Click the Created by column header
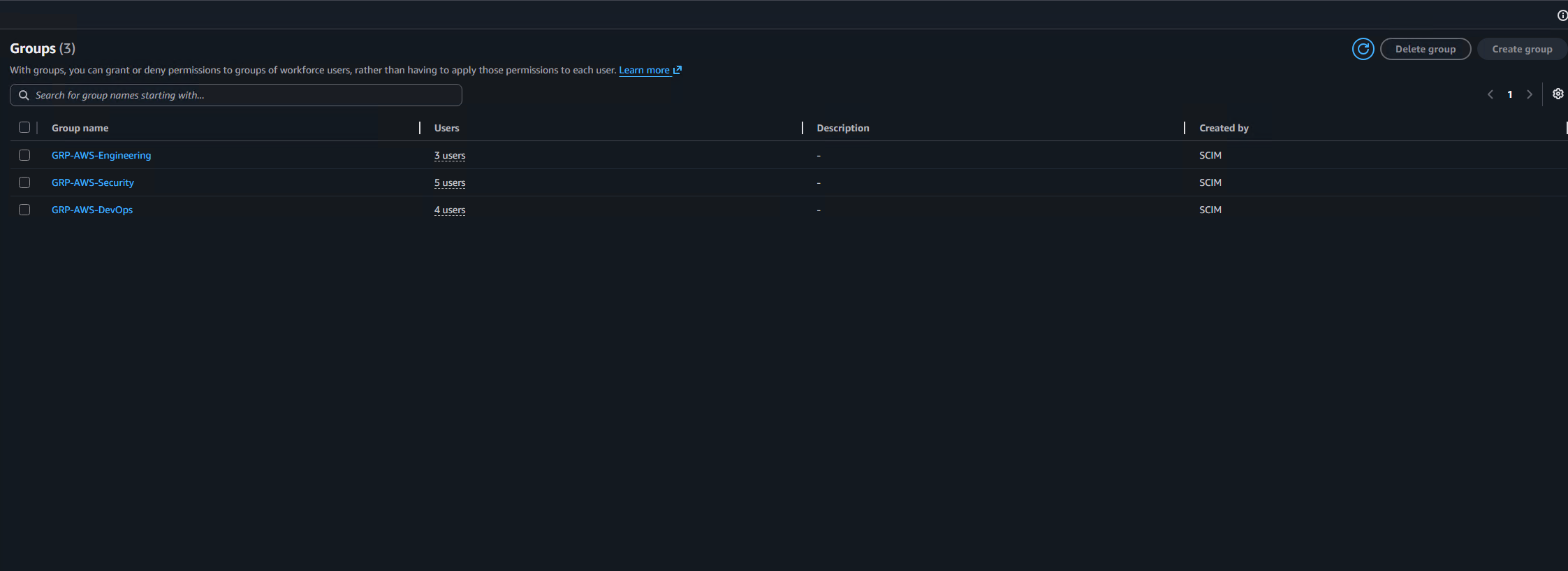Viewport: 1568px width, 571px height. (x=1224, y=128)
